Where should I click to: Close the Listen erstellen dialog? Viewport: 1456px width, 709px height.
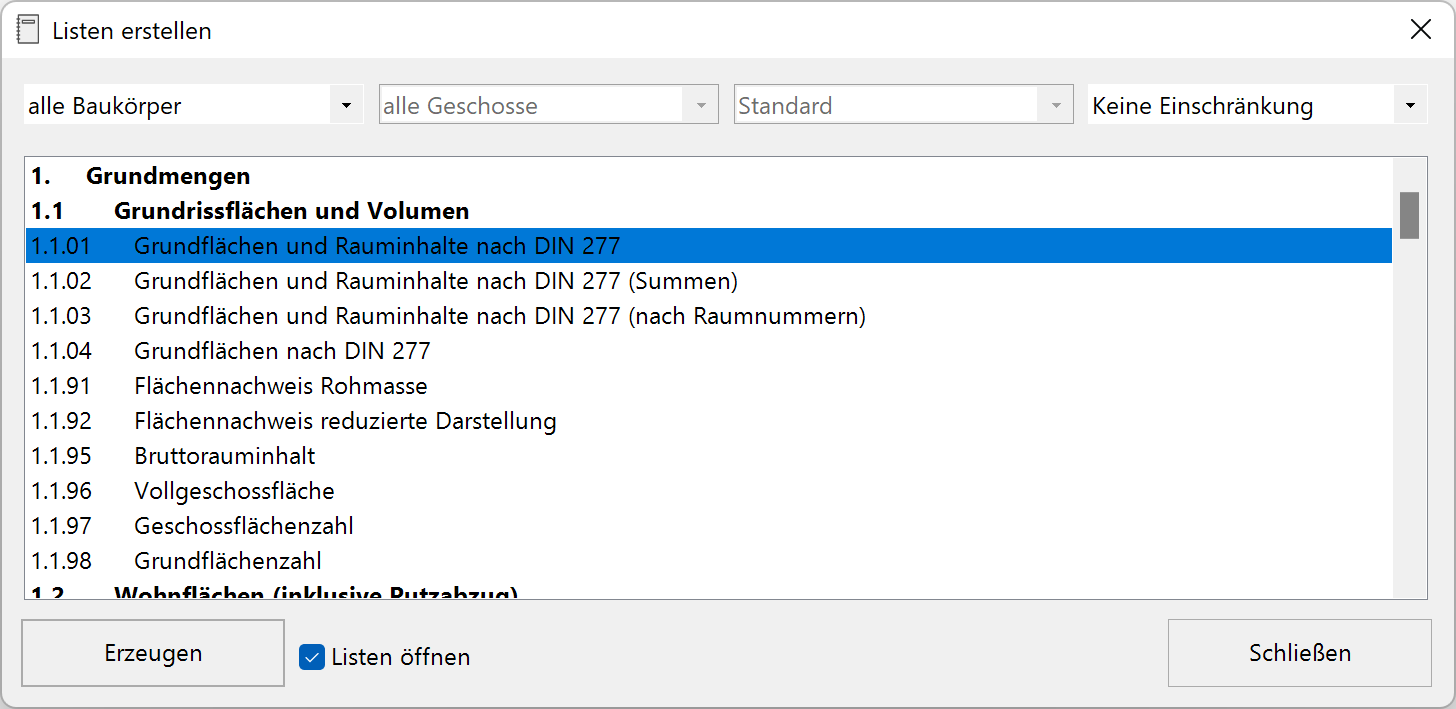pyautogui.click(x=1420, y=30)
